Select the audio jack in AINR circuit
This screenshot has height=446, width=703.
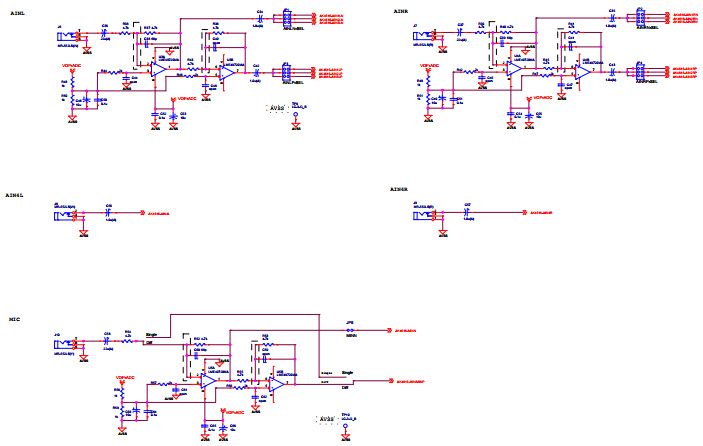point(420,36)
